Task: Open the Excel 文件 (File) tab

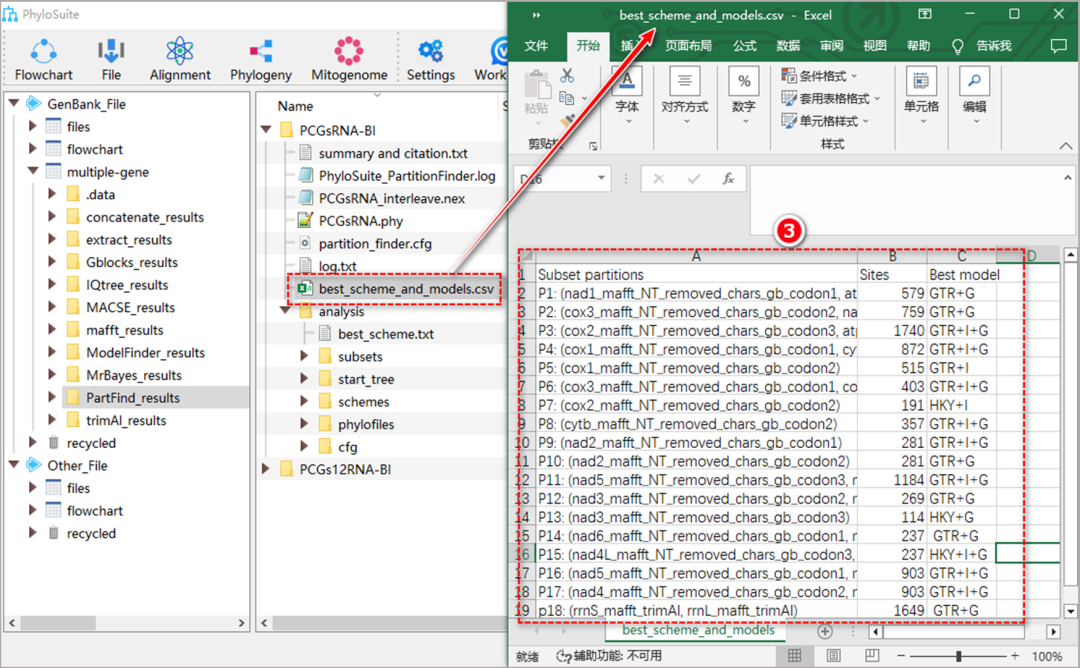Action: 536,46
